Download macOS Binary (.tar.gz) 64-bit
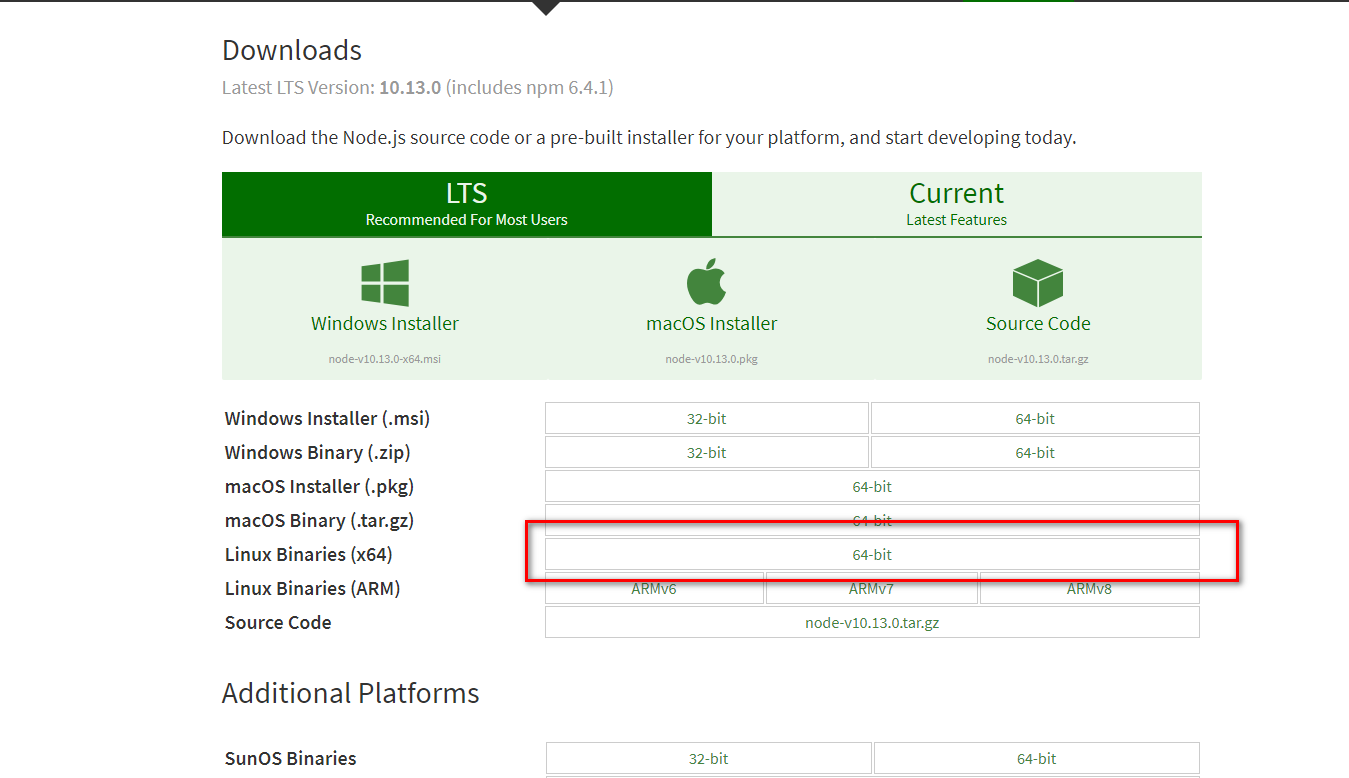The height and width of the screenshot is (778, 1349). coord(872,520)
